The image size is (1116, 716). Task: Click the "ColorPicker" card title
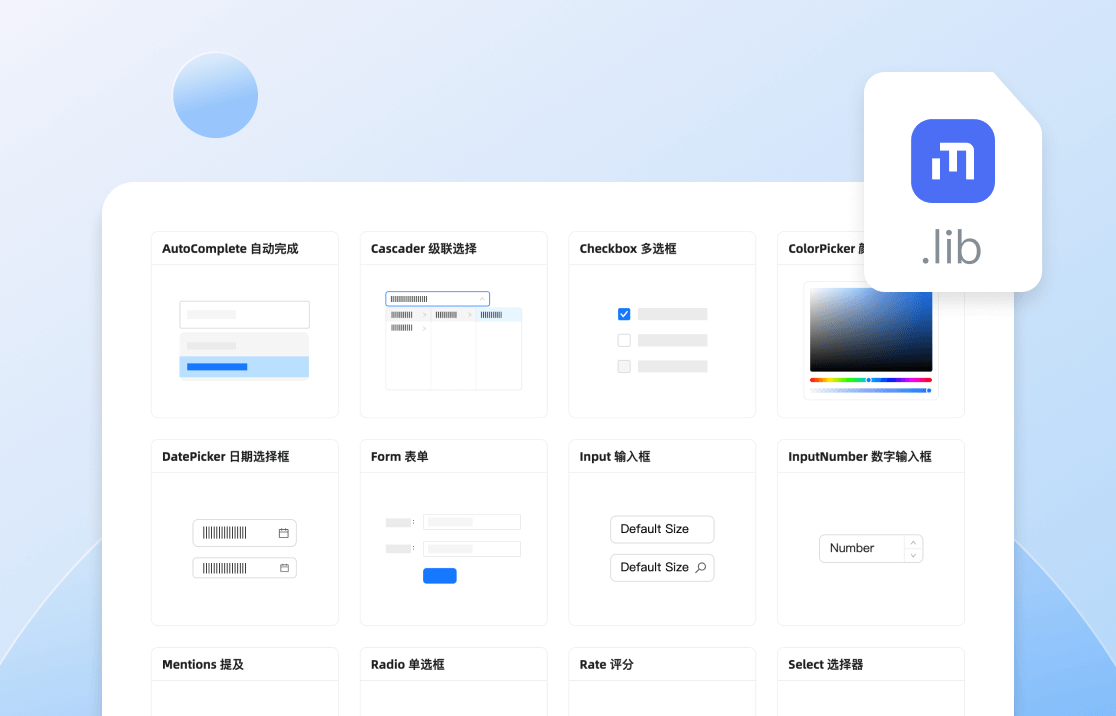click(821, 248)
